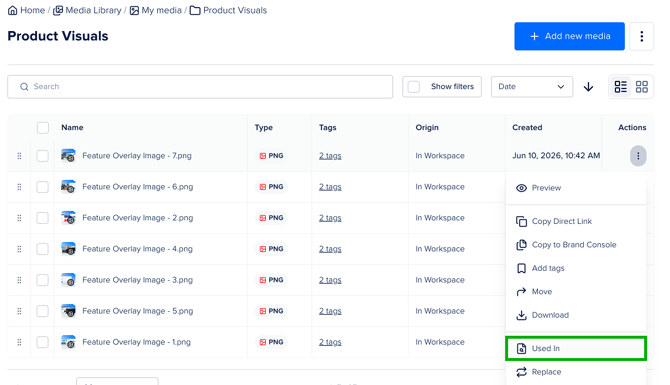Open the three-dot menu beside Add new media
Screen dimensions: 670x385
pyautogui.click(x=641, y=36)
